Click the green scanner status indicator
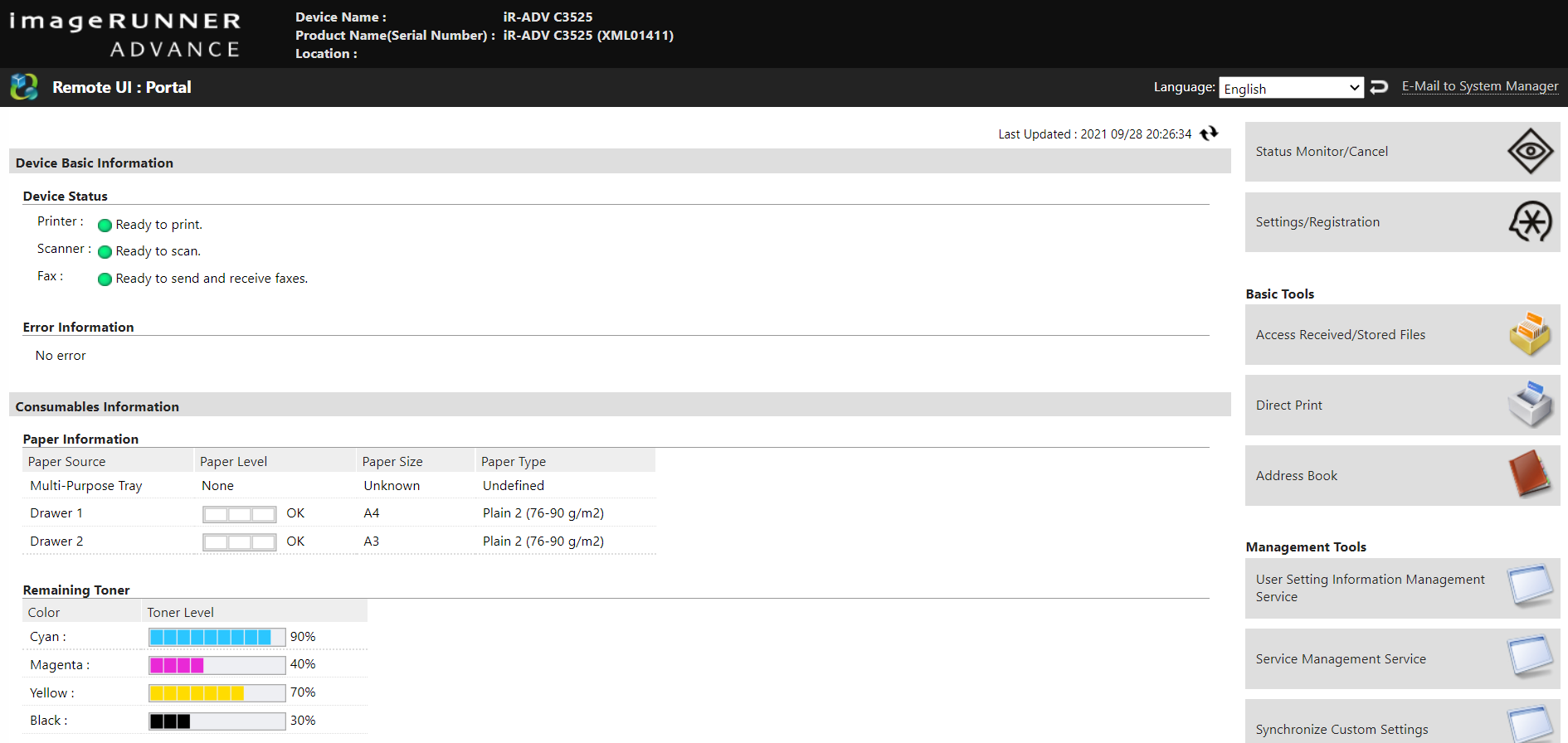Image resolution: width=1568 pixels, height=743 pixels. (105, 252)
